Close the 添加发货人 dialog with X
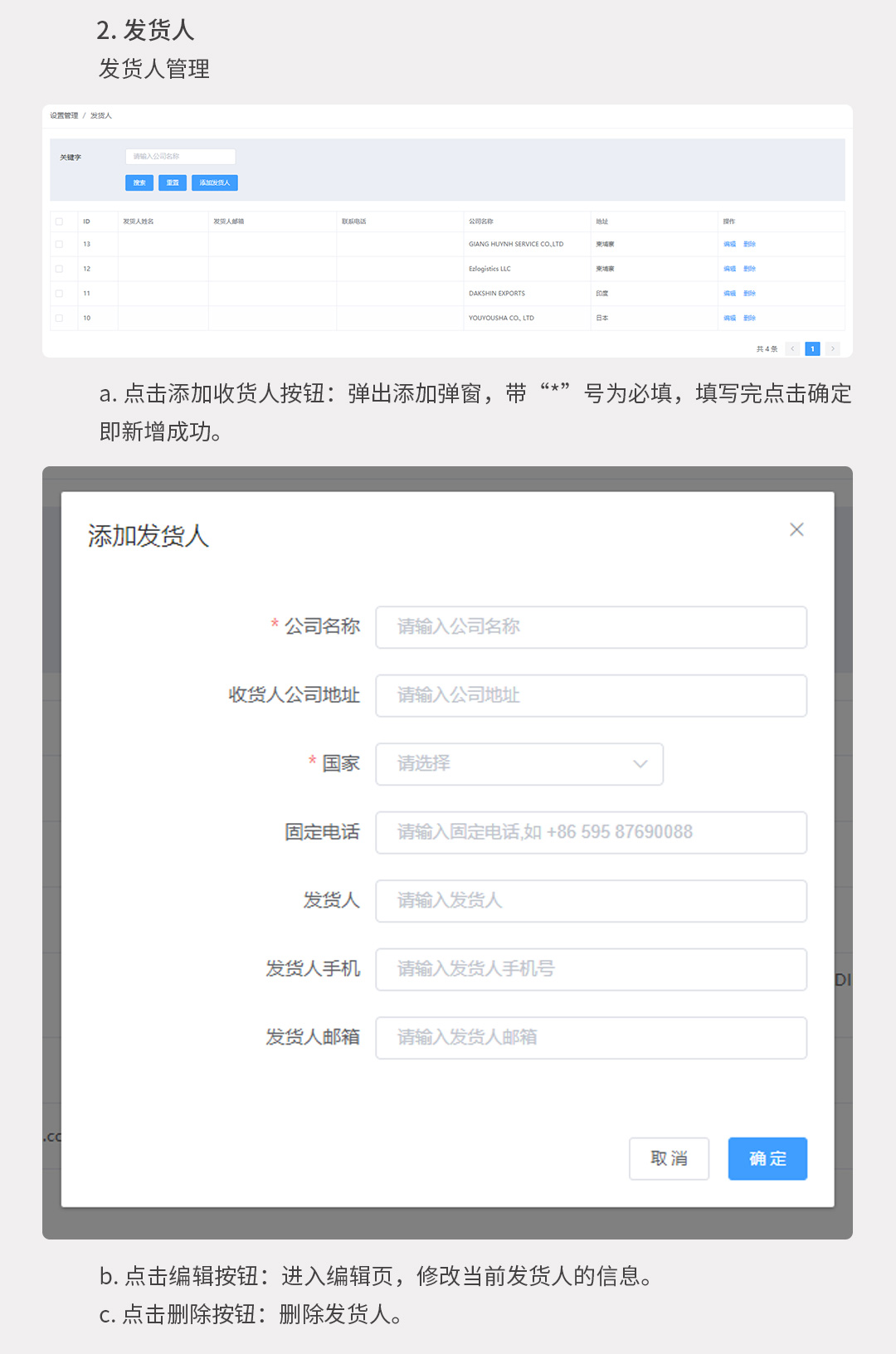The image size is (896, 1354). [x=796, y=529]
